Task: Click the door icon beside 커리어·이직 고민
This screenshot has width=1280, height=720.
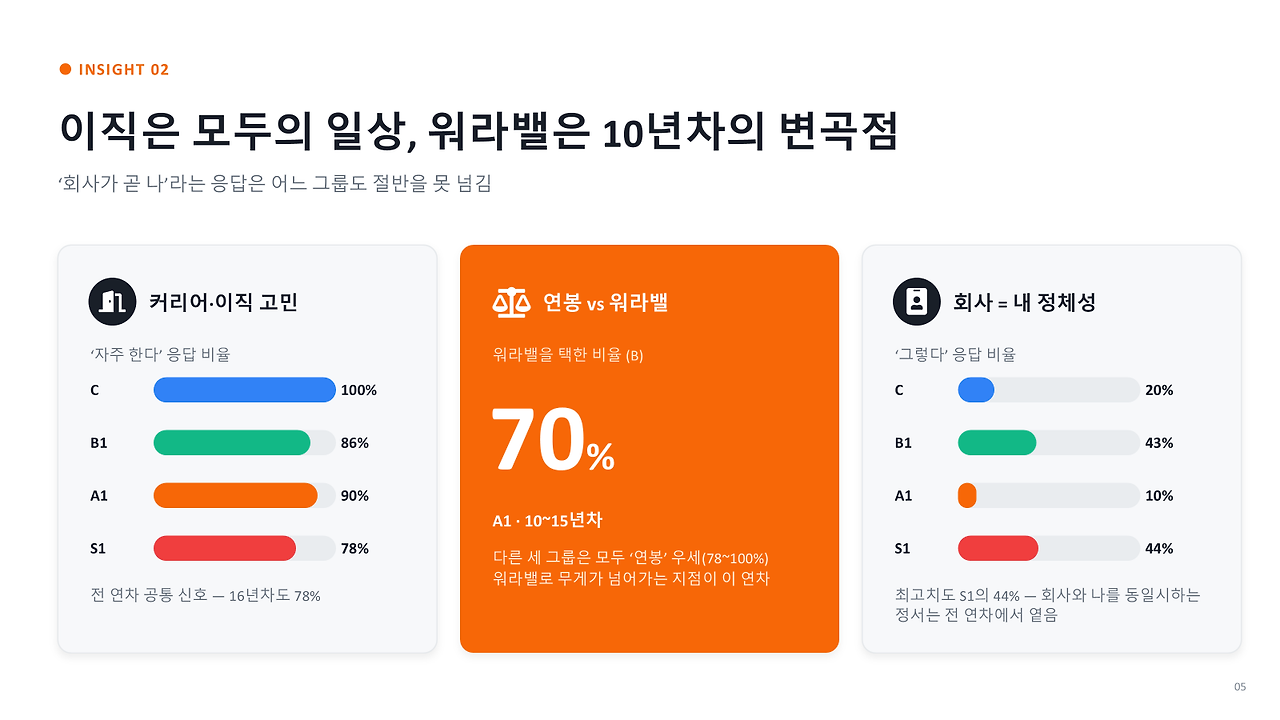Action: tap(112, 301)
